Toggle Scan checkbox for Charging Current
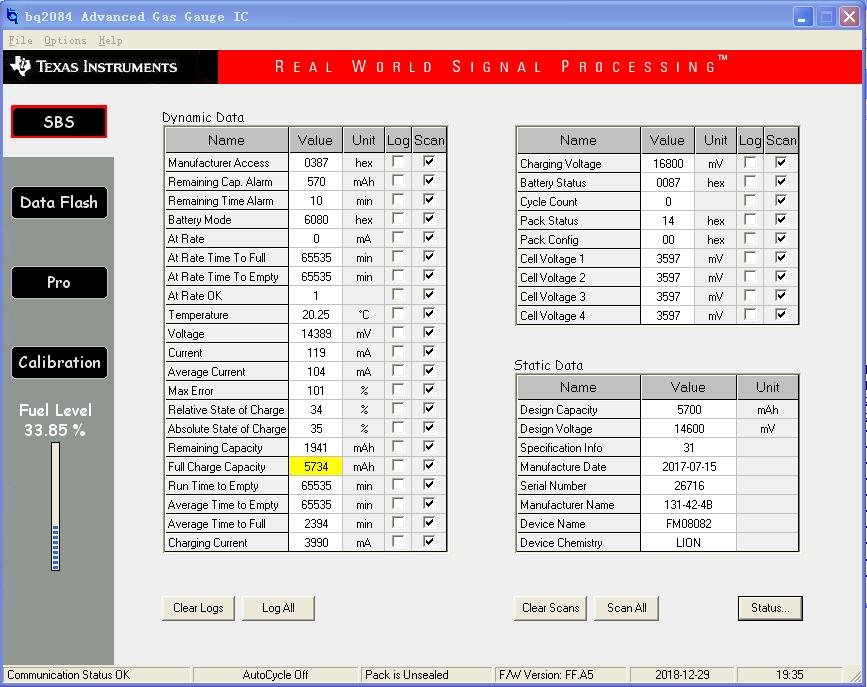Image resolution: width=867 pixels, height=687 pixels. coord(429,542)
